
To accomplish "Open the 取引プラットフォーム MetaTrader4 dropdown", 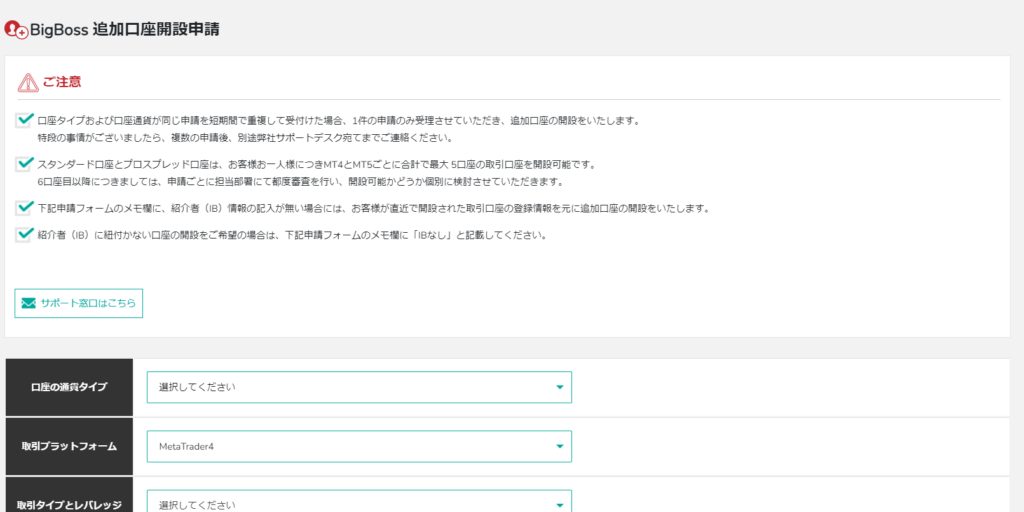I will tap(359, 446).
